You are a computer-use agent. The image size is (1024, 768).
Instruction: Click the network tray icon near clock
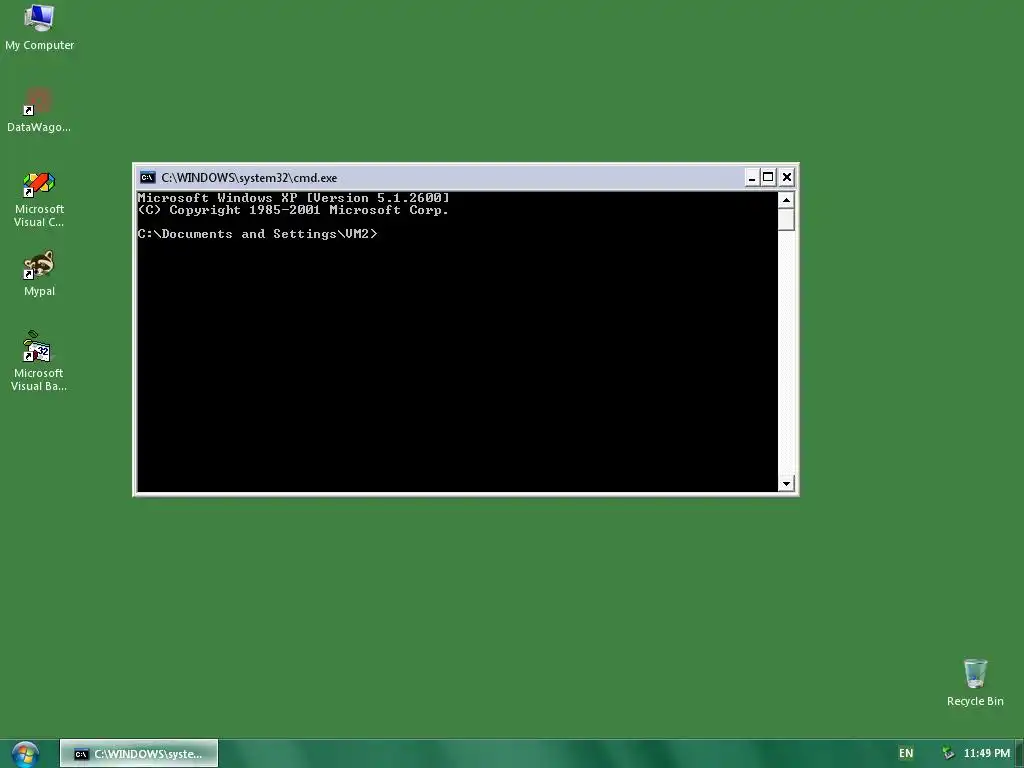(948, 754)
